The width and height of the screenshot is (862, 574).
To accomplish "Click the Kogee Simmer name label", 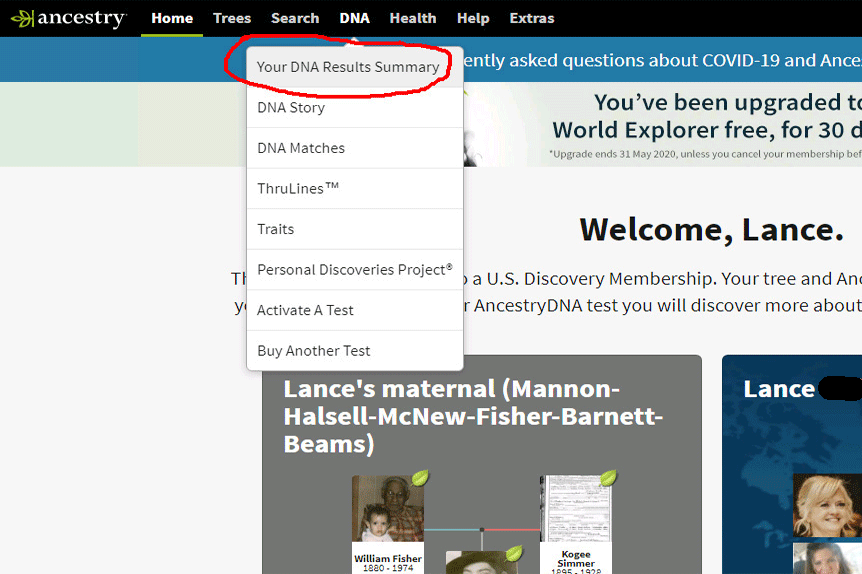I will (x=576, y=561).
